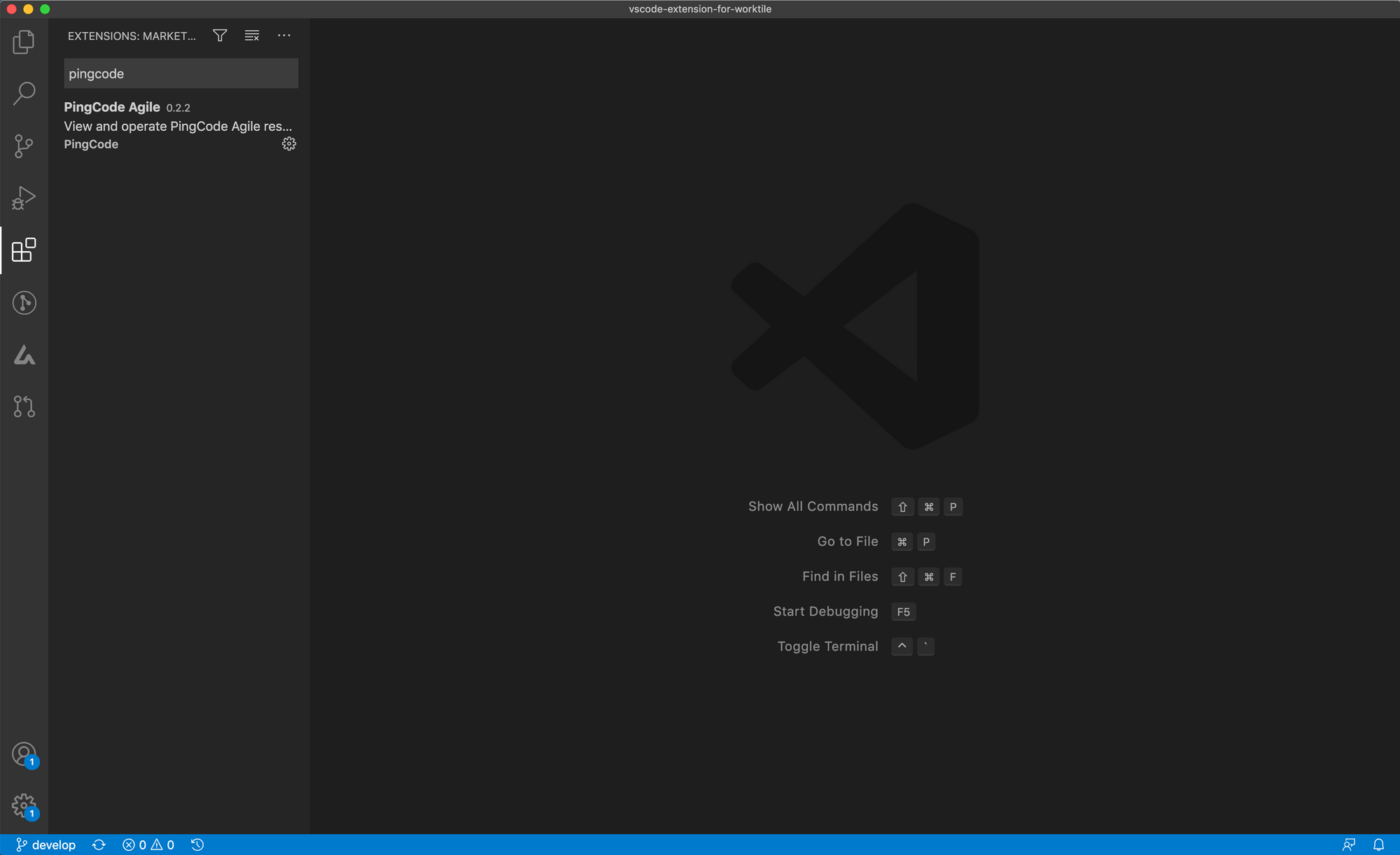
Task: Click the Go to File label
Action: point(848,542)
